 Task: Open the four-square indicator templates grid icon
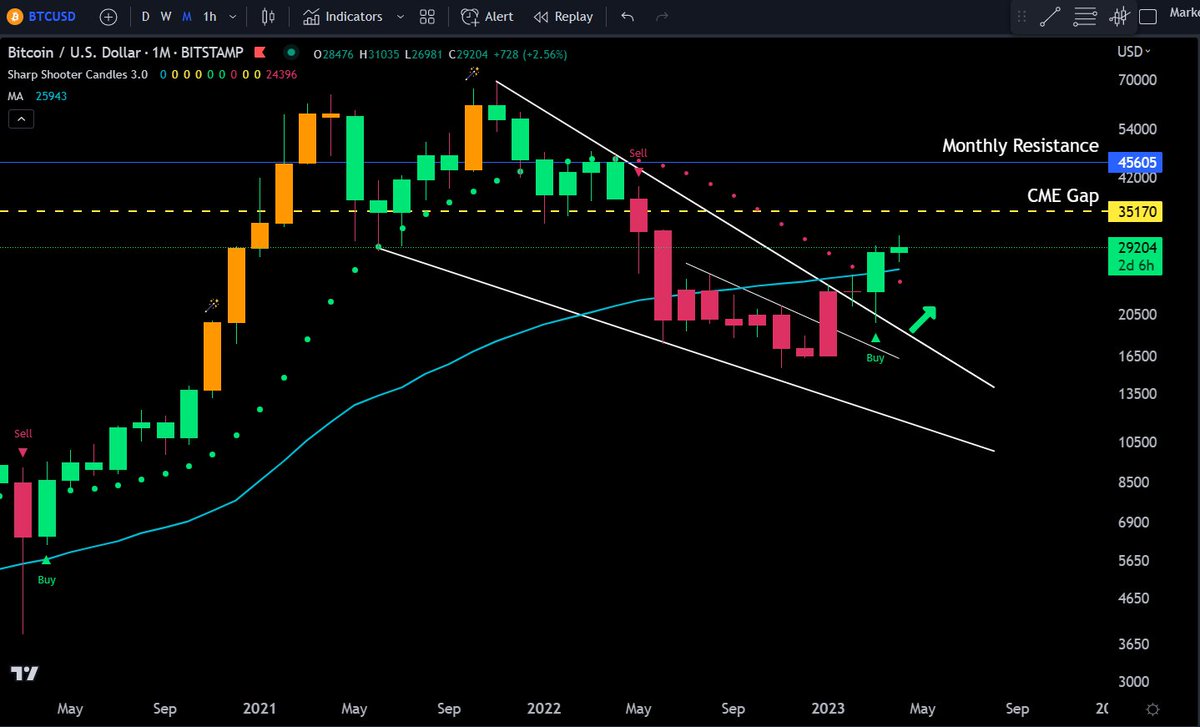click(x=428, y=17)
